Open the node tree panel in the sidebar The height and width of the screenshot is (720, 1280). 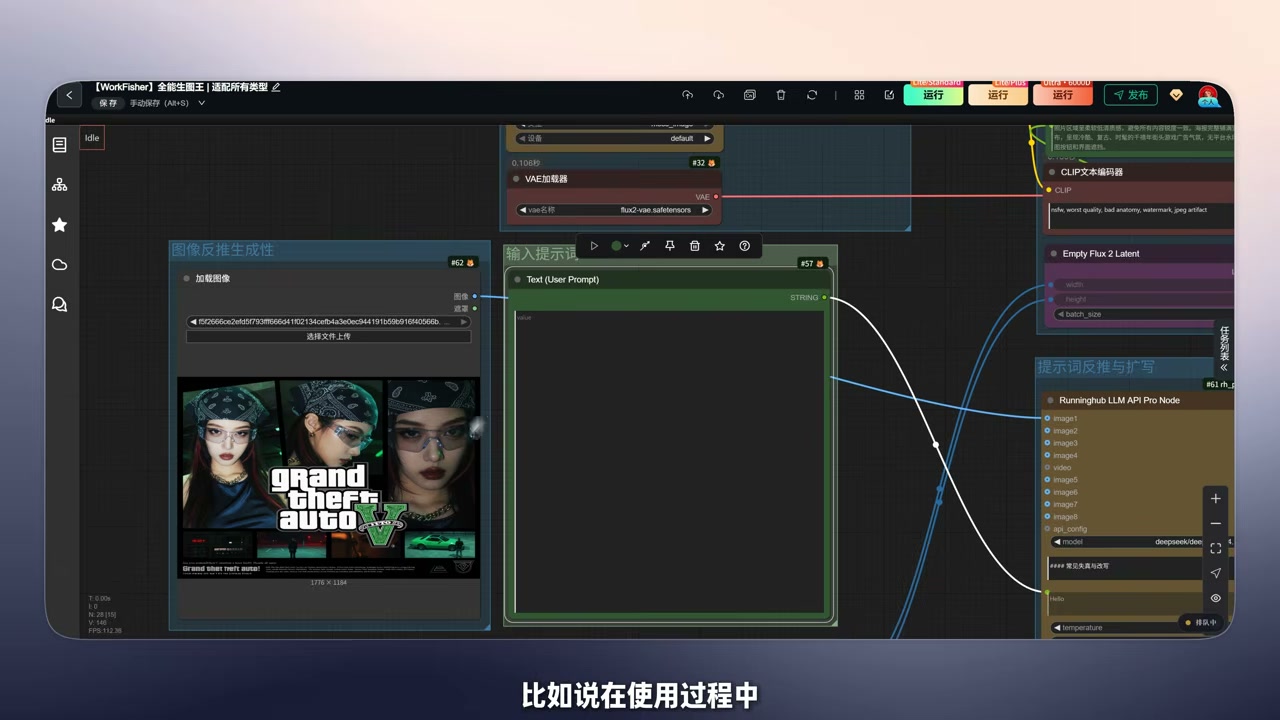59,185
